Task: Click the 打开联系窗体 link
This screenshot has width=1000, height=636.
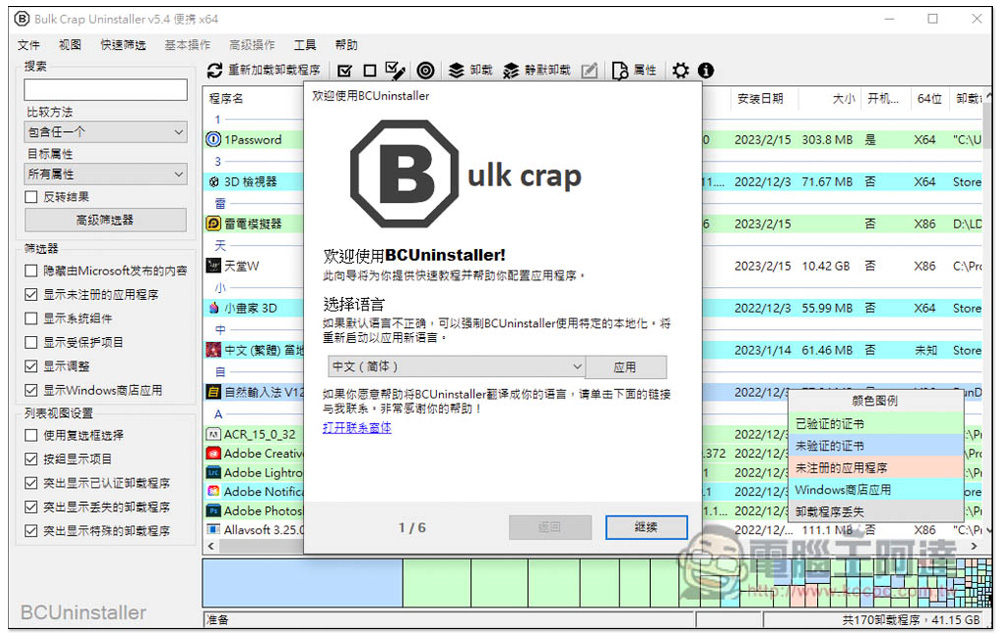Action: coord(357,427)
